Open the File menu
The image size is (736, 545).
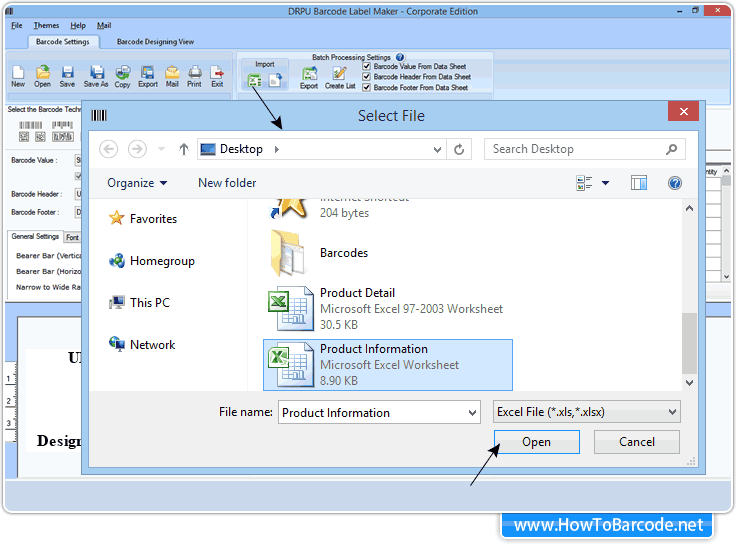pos(16,25)
